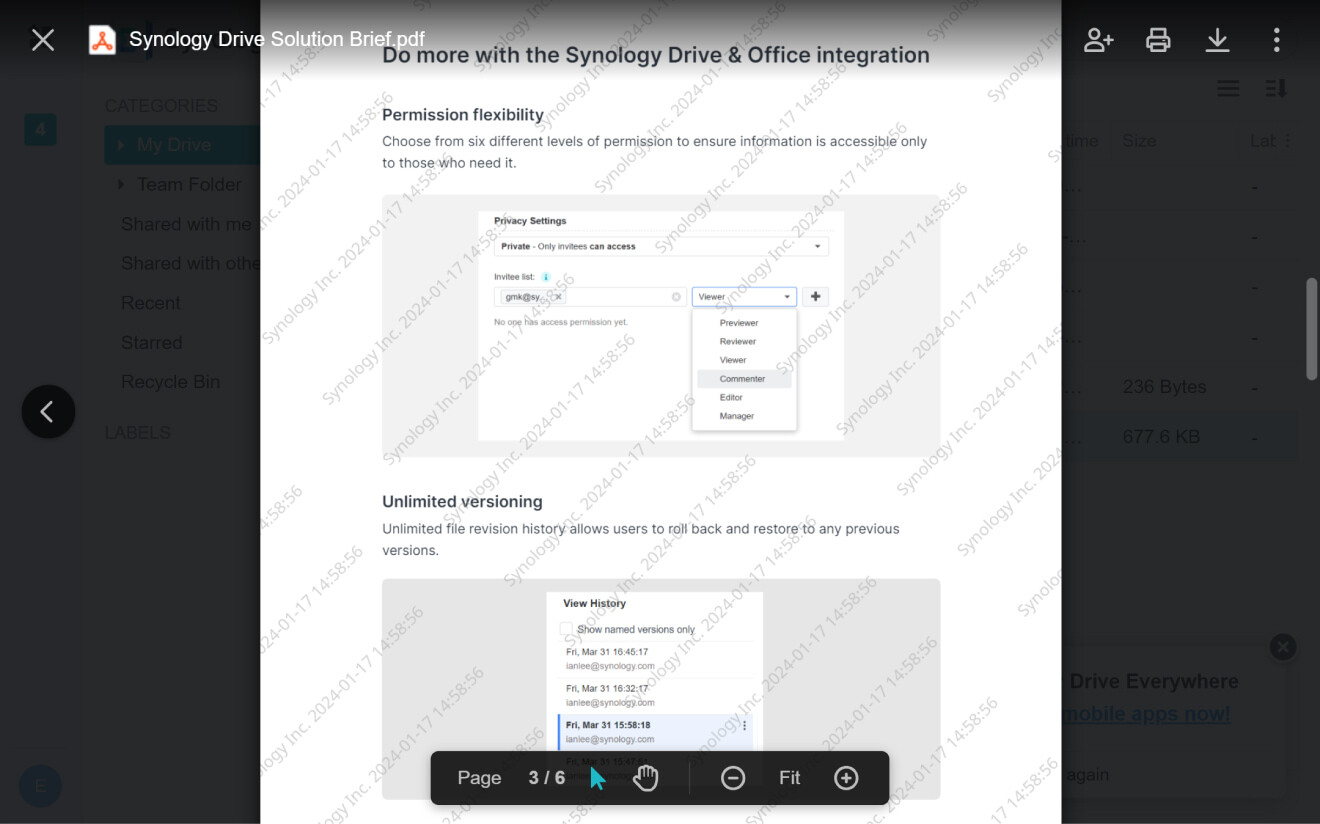Zoom in on the PDF page
1320x824 pixels.
[x=845, y=777]
